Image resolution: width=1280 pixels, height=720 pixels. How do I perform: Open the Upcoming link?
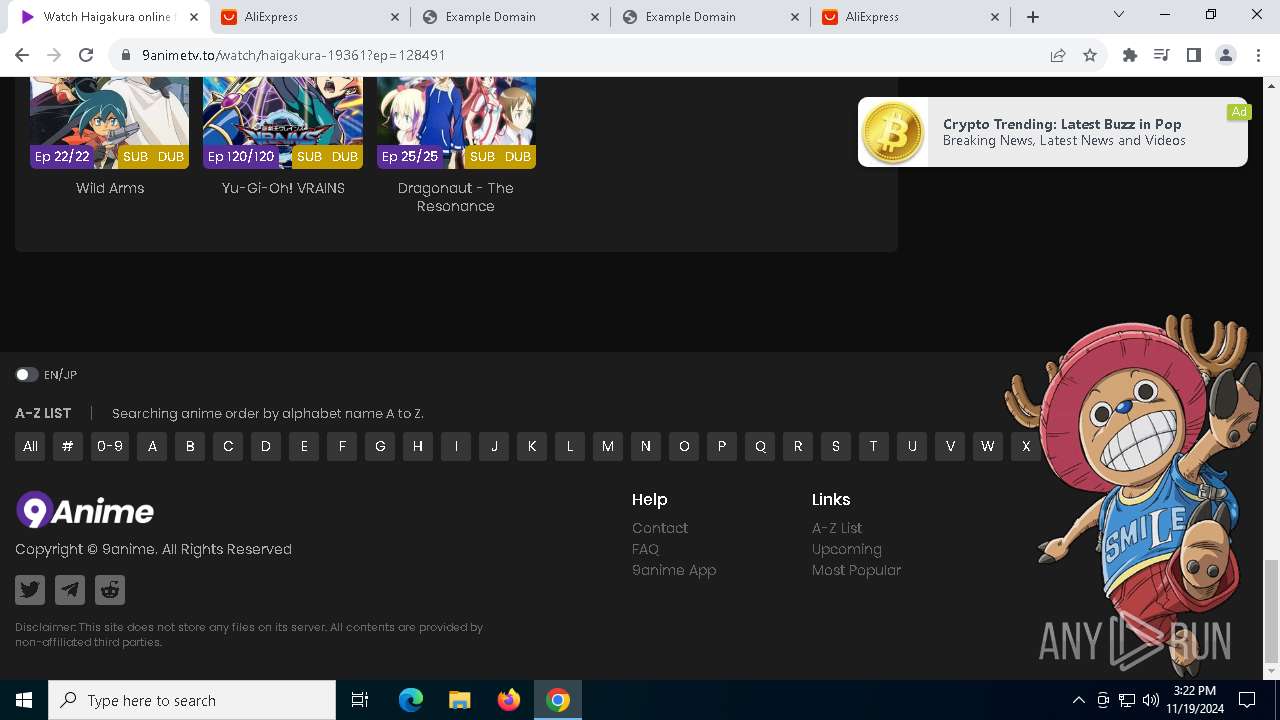click(847, 549)
